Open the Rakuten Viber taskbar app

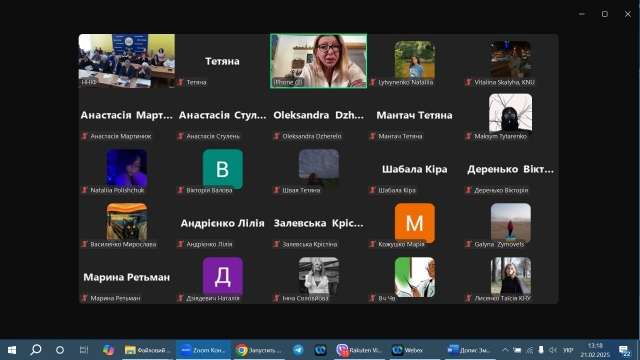[359, 350]
